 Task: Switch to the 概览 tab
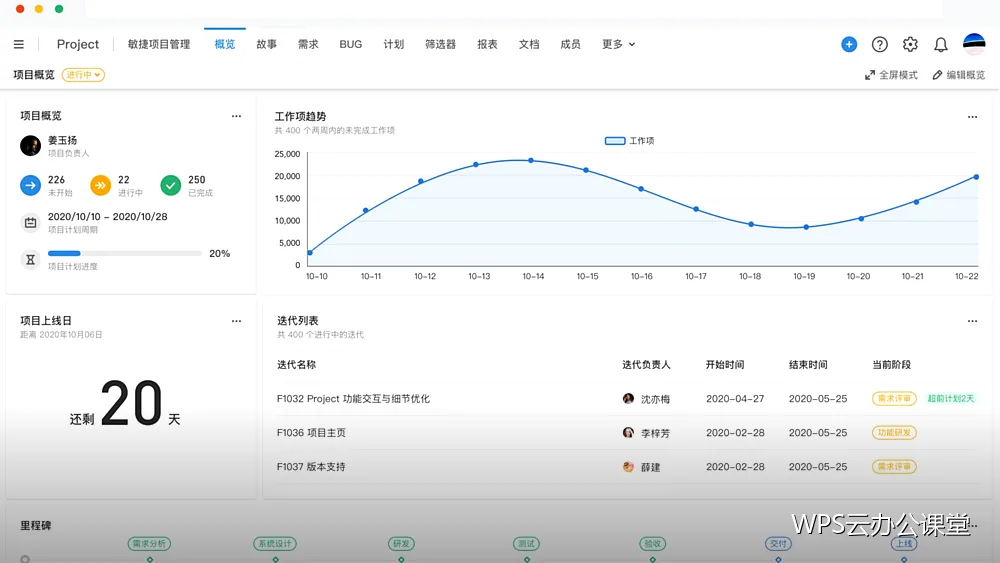[224, 44]
